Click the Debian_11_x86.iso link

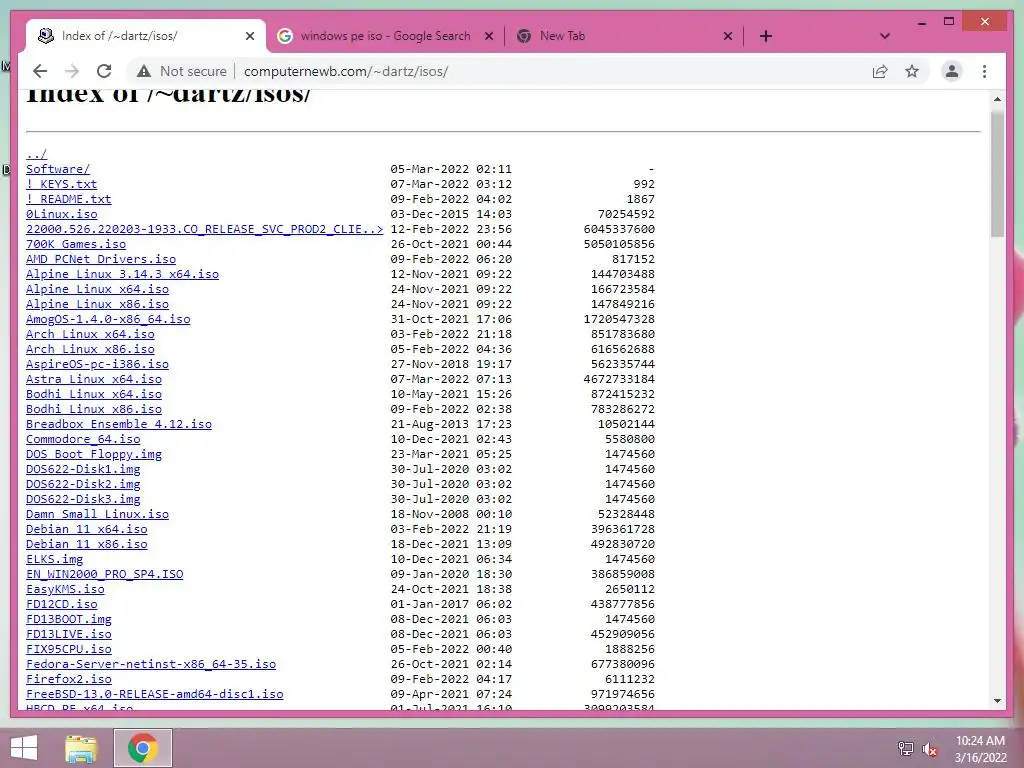86,545
